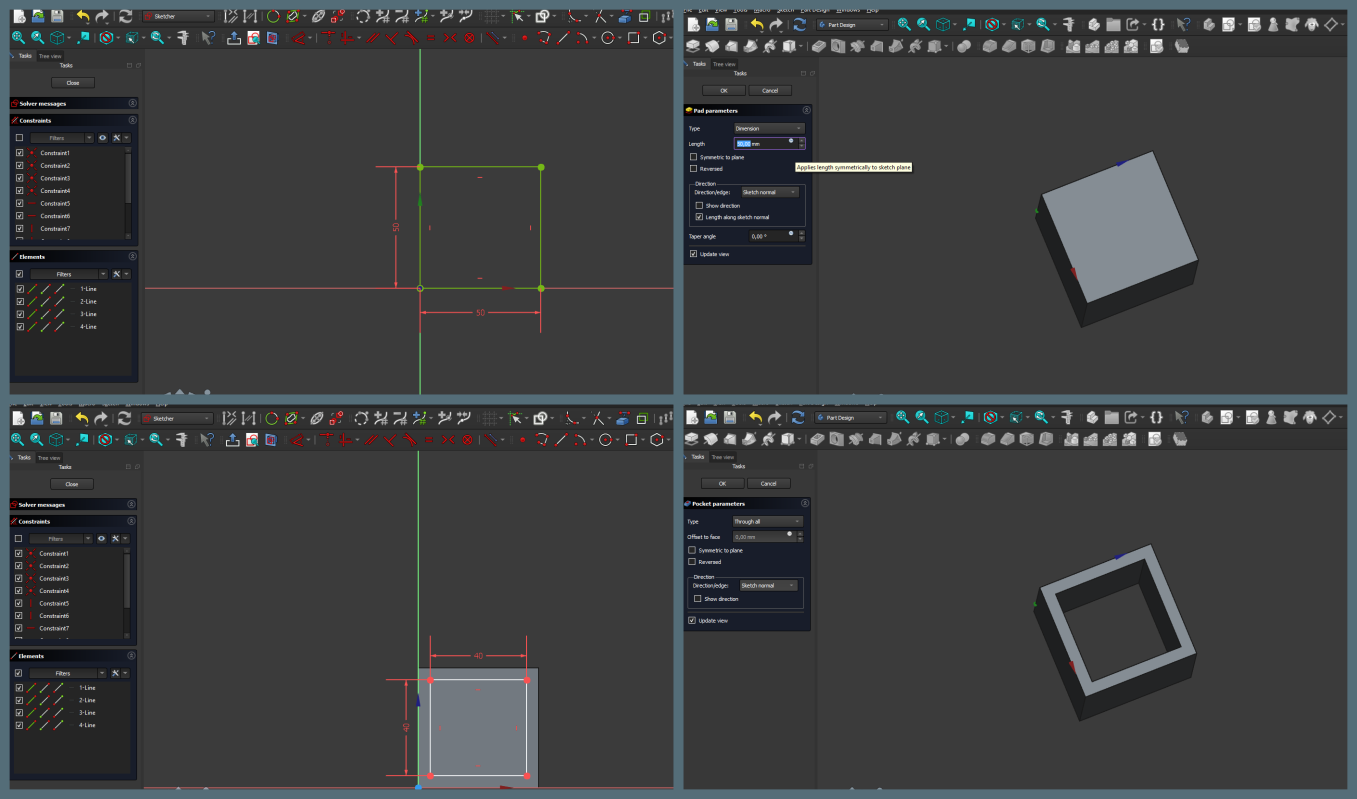The image size is (1357, 799).
Task: Select Create Line tool in top-left Sketcher window
Action: click(563, 37)
